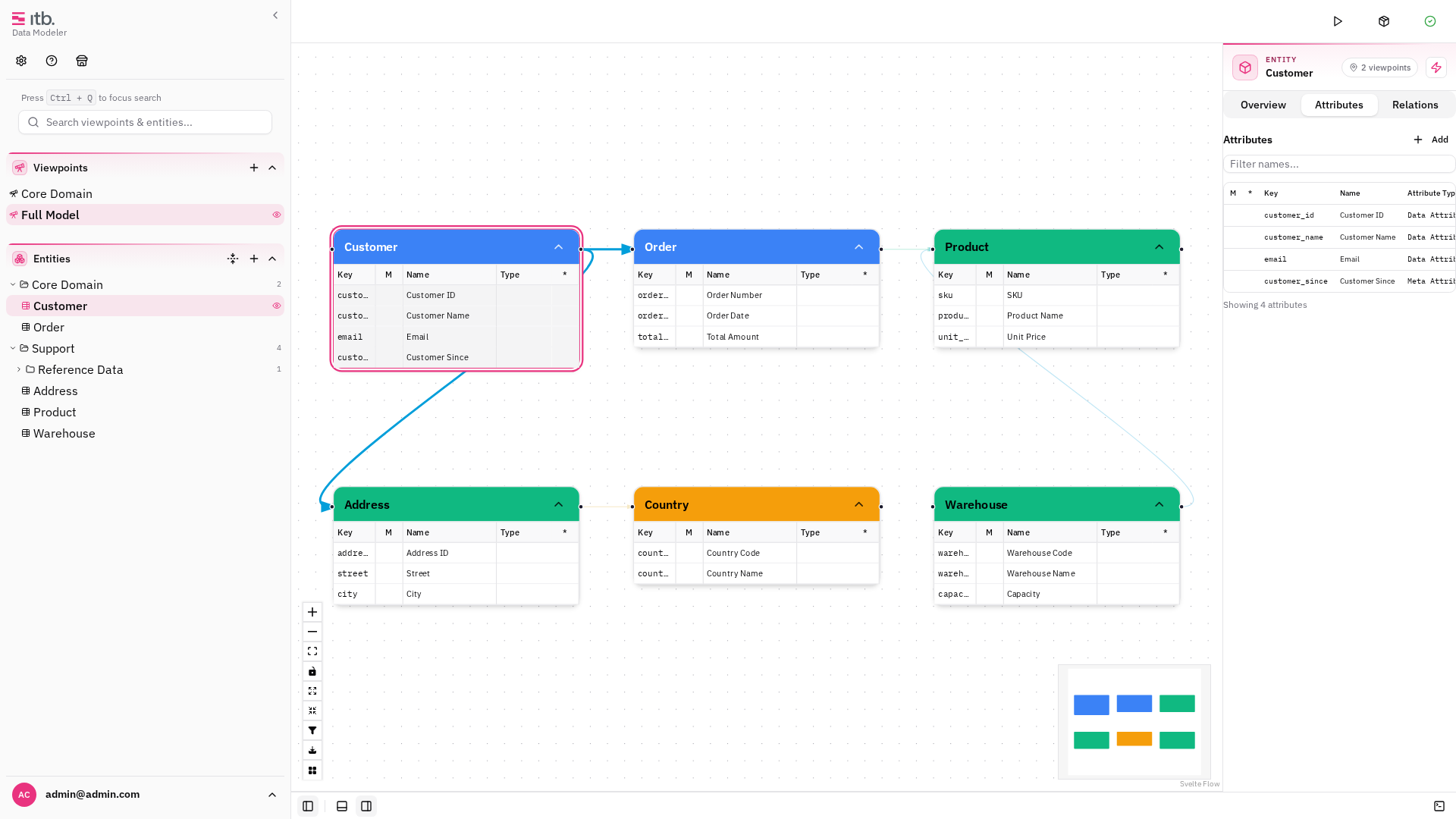Click the canvas filter funnel icon

point(312,730)
